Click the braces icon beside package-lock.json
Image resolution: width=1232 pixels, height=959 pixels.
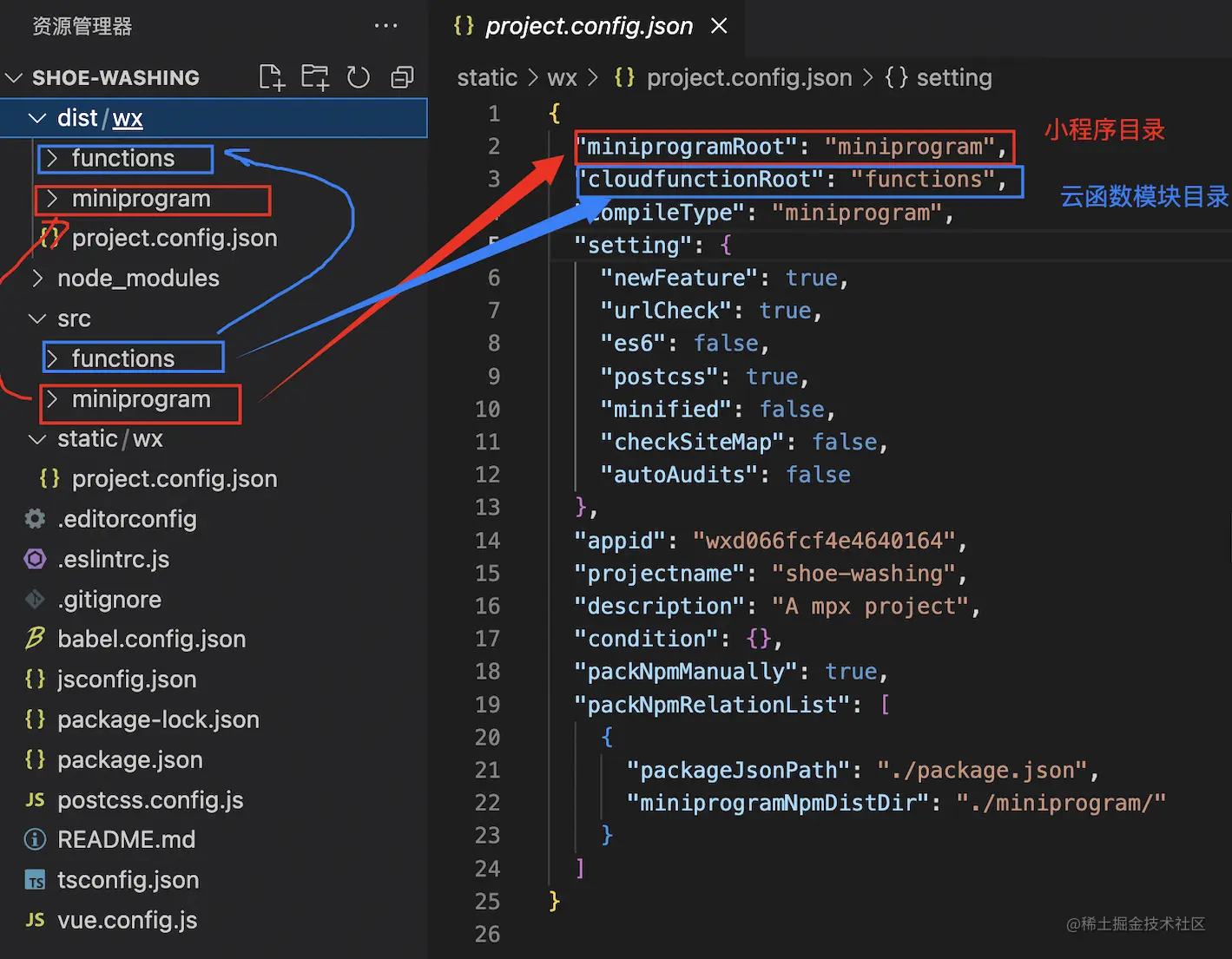click(x=35, y=719)
